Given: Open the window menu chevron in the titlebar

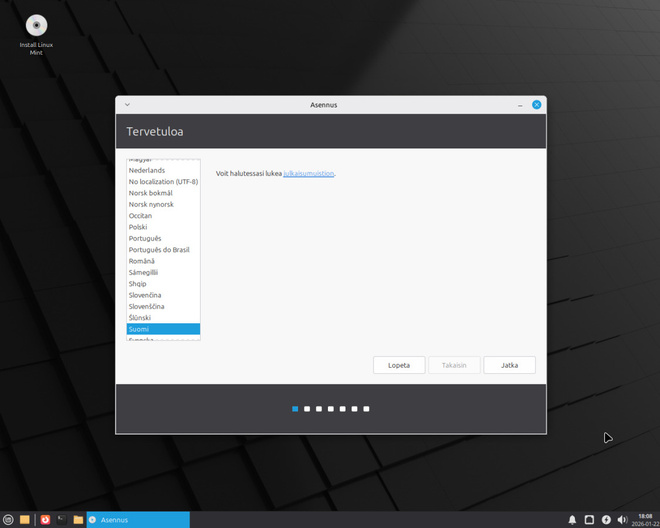Looking at the screenshot, I should [127, 105].
